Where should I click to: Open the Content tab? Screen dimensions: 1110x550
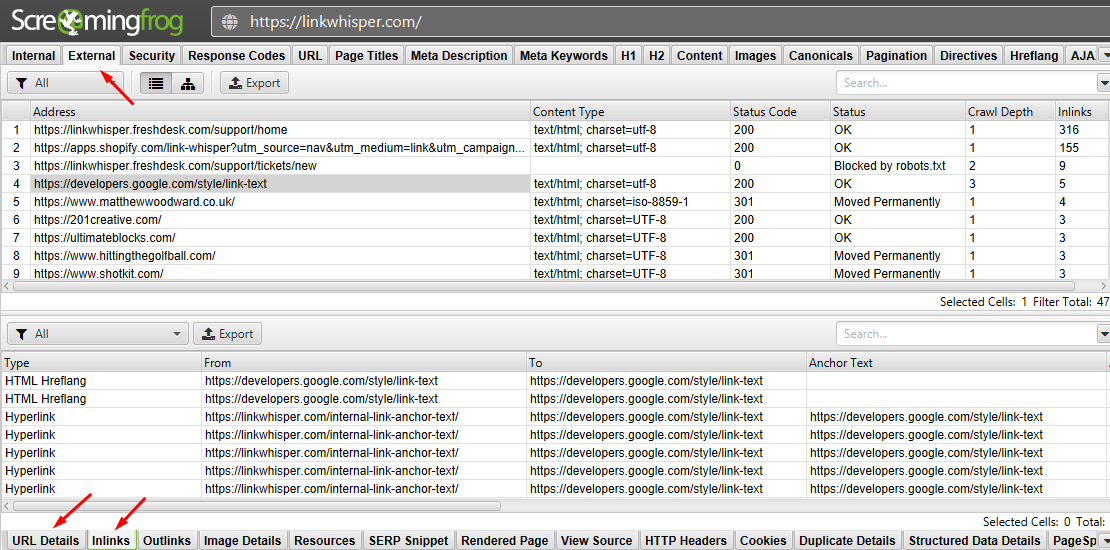click(x=699, y=56)
